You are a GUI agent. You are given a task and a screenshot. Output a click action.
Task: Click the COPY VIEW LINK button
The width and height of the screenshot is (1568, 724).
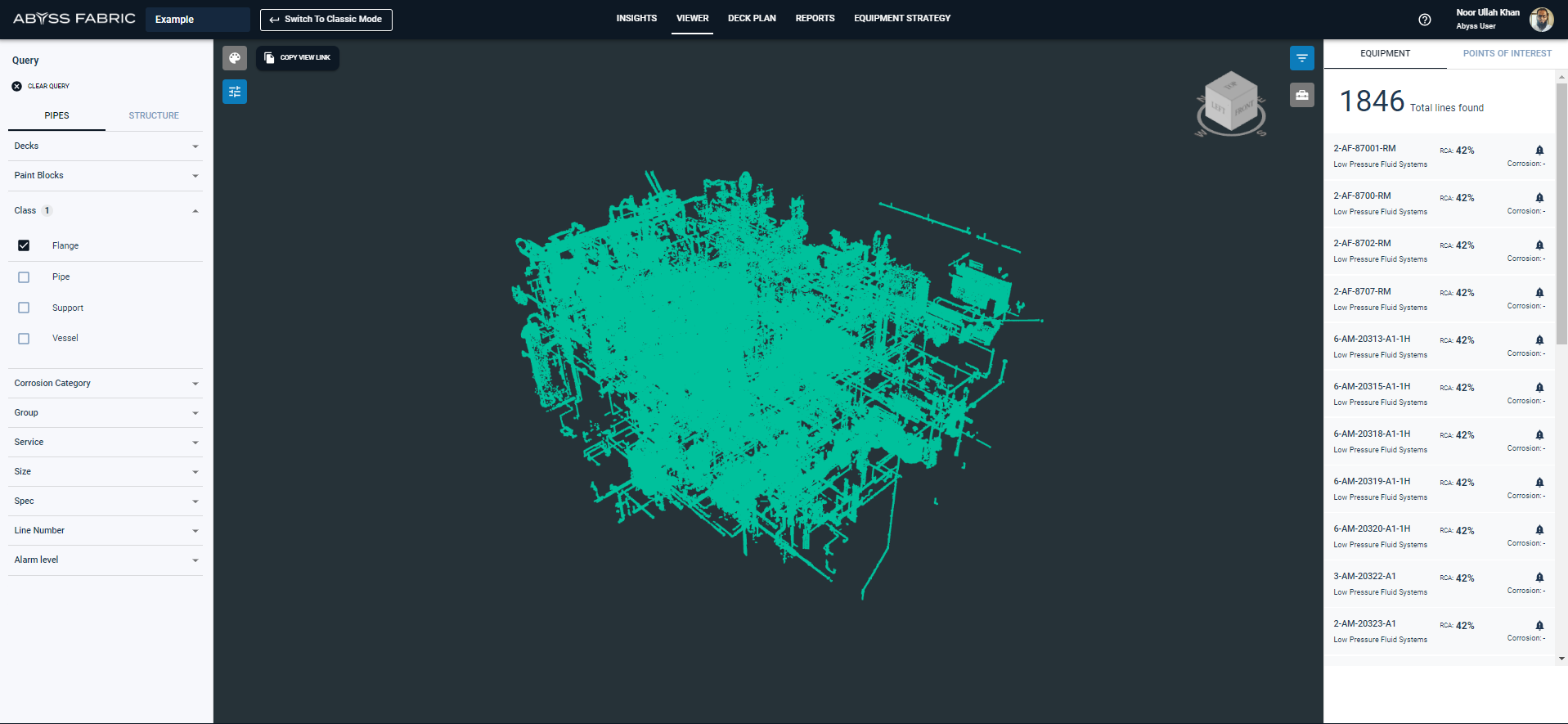298,58
